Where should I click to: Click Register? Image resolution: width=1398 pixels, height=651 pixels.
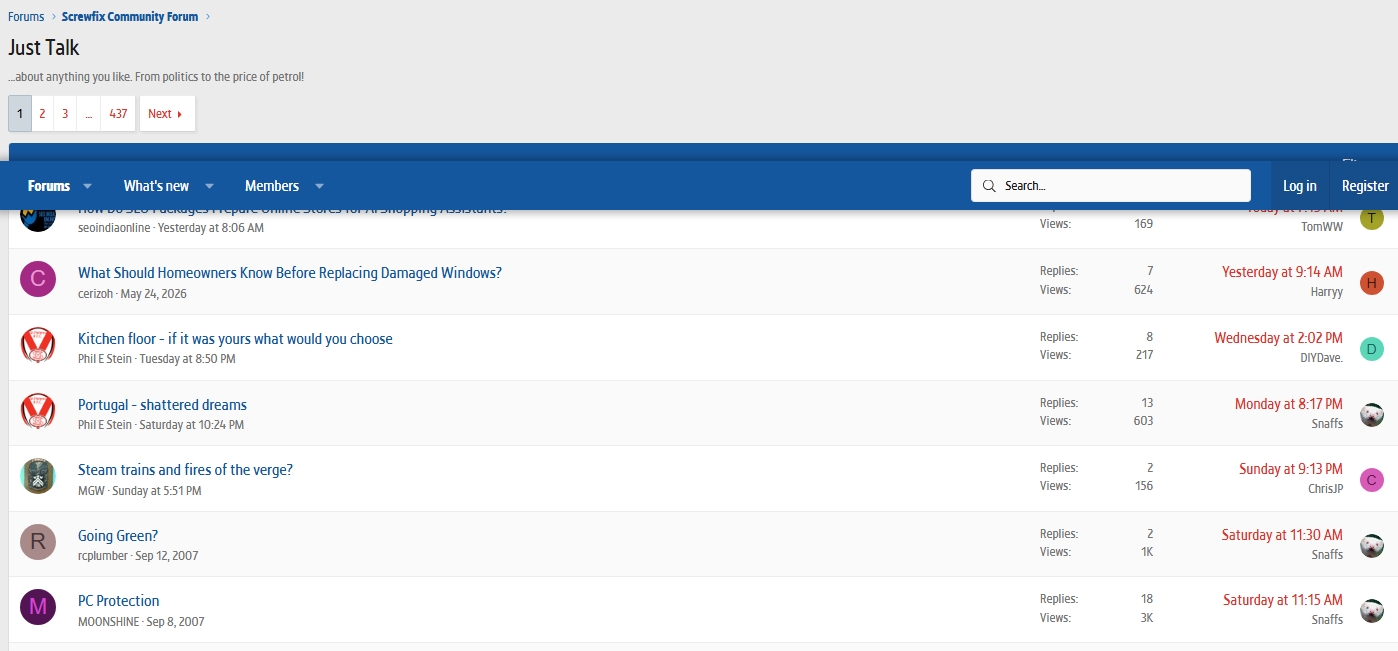(1365, 186)
